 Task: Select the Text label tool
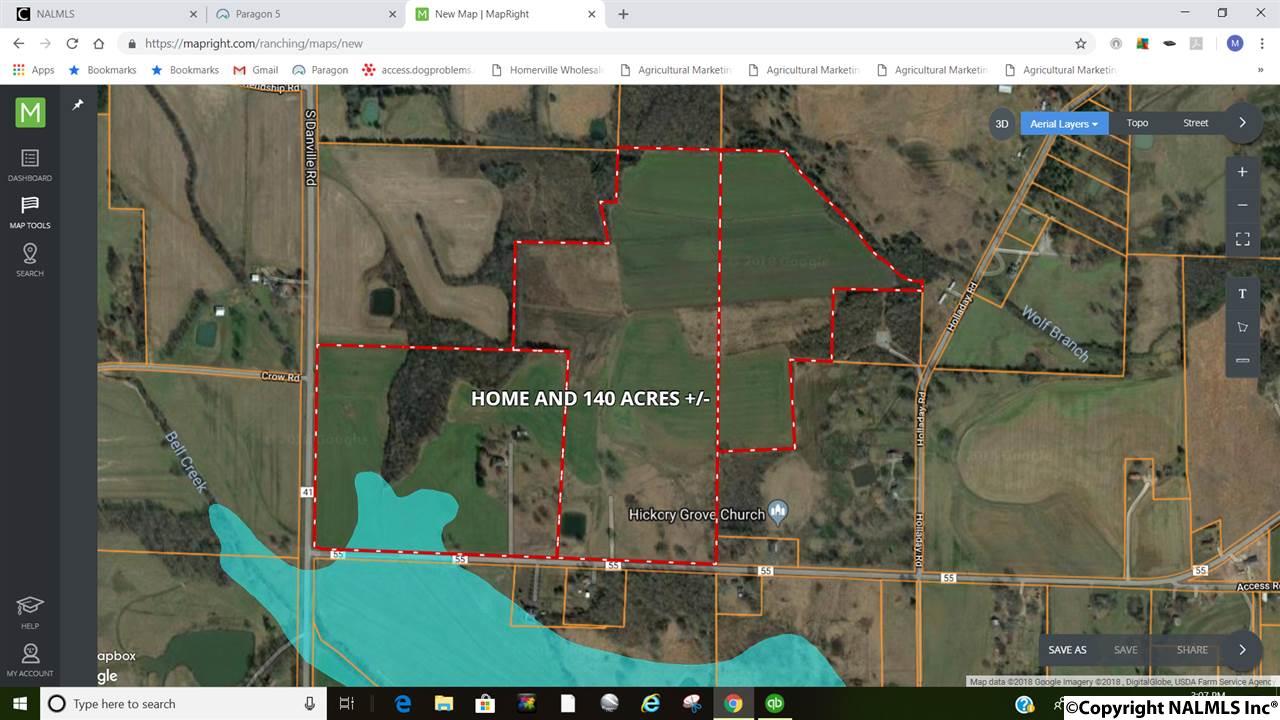pos(1242,294)
